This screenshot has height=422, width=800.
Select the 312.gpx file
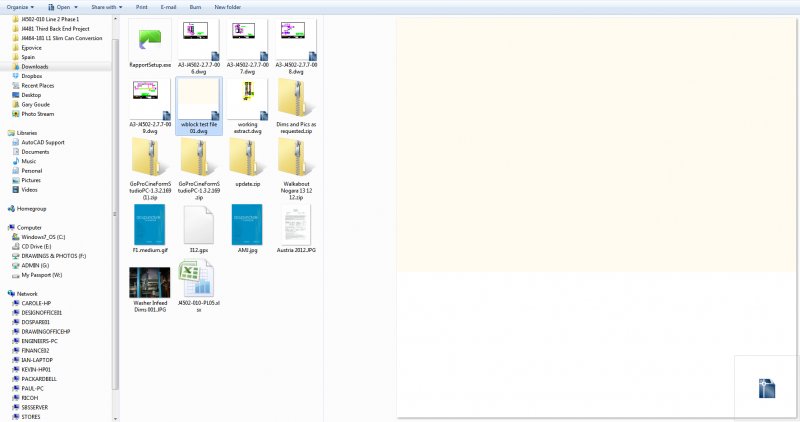198,229
